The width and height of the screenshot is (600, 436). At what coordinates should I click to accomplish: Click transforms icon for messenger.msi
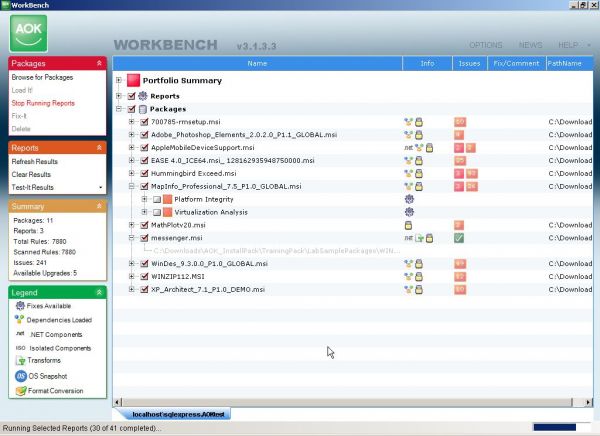coord(419,238)
